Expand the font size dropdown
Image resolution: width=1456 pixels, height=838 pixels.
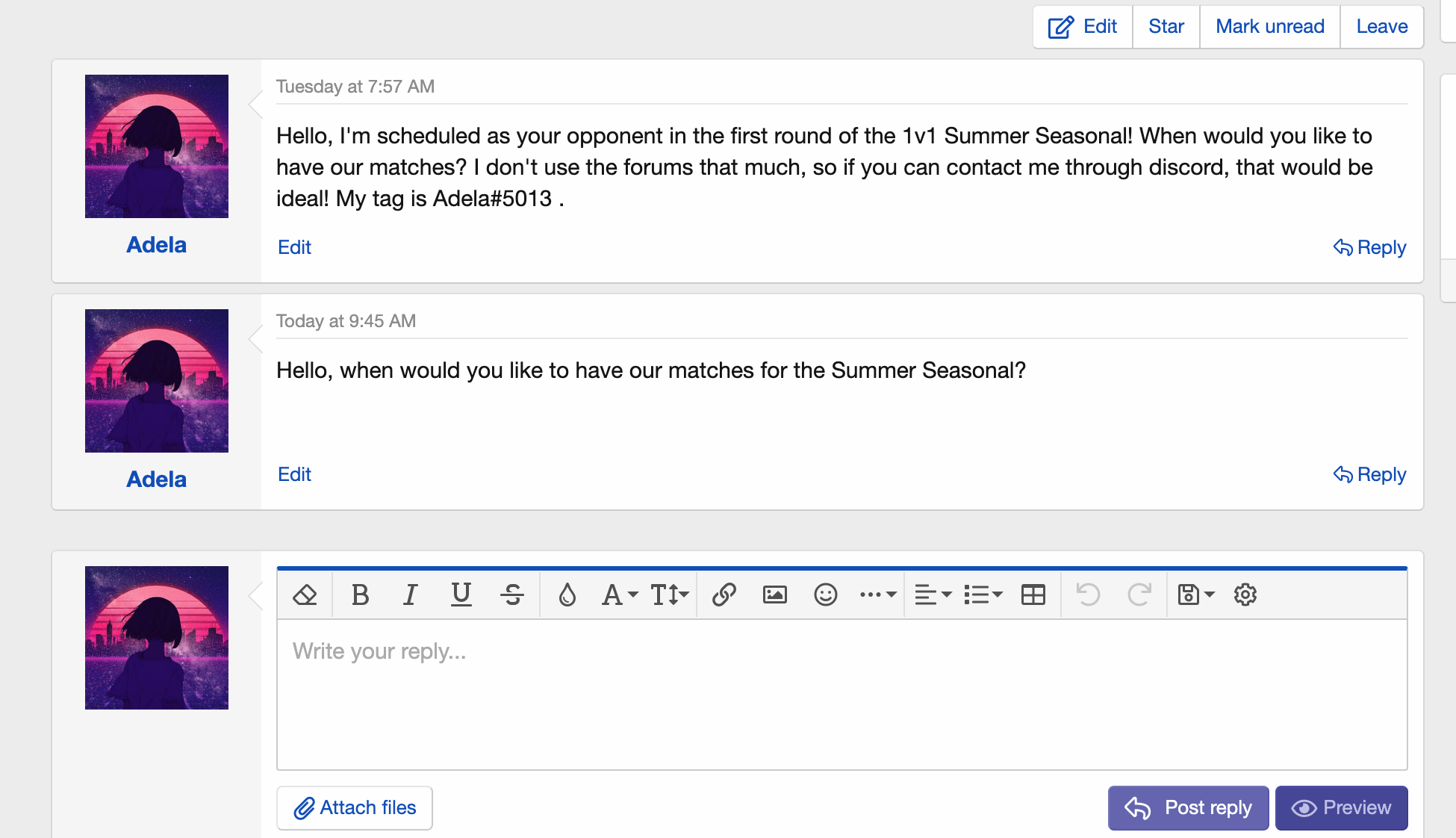[x=669, y=595]
